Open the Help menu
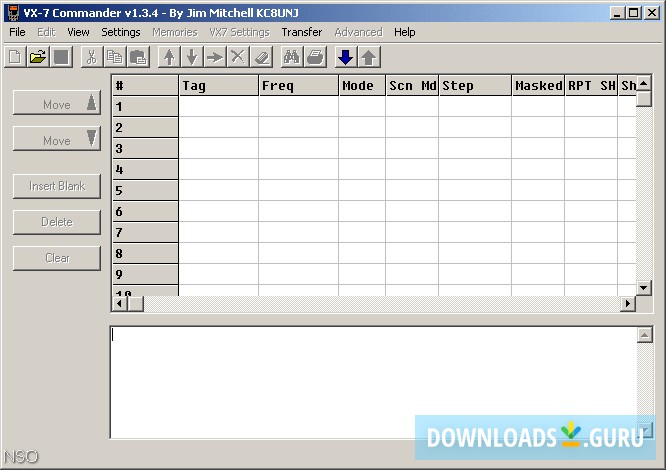 (x=404, y=32)
